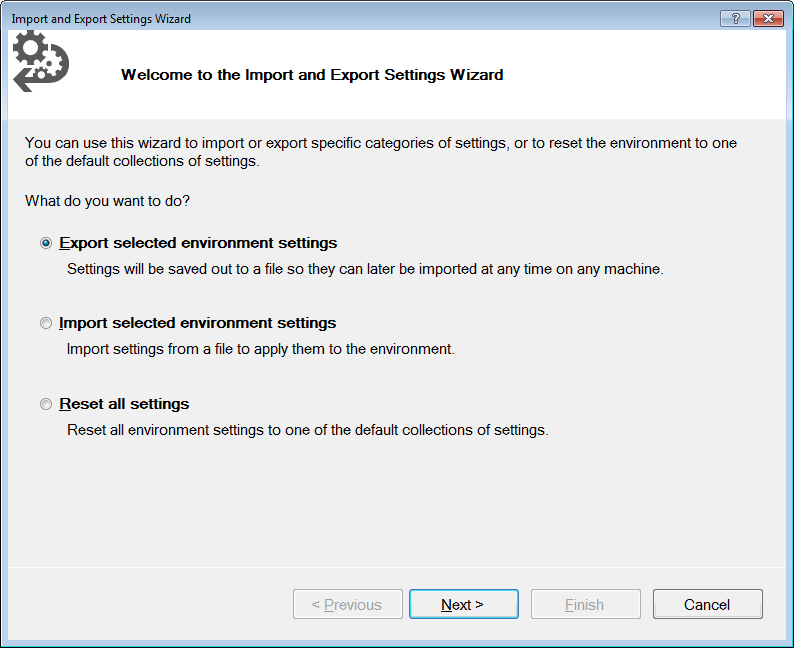This screenshot has width=794, height=648.
Task: Click the bold 'Import selected environment settings' label
Action: pos(198,323)
